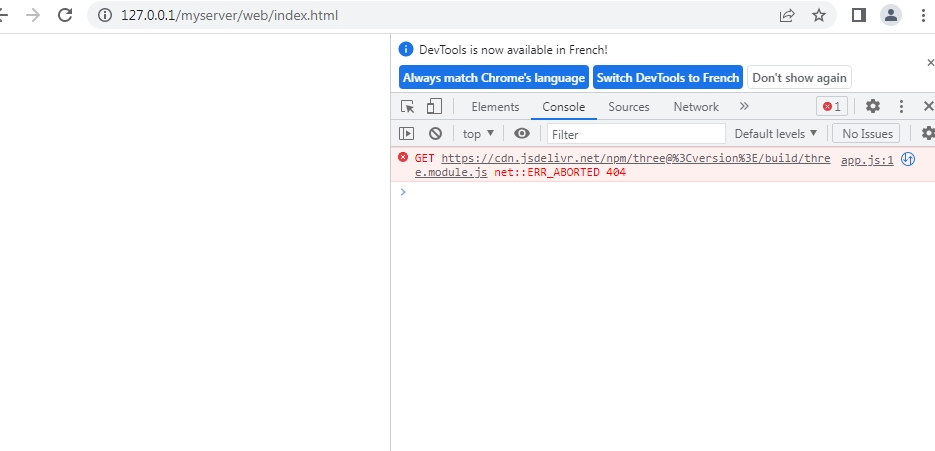Show the console sidebar
Image resolution: width=935 pixels, height=451 pixels.
(x=406, y=134)
